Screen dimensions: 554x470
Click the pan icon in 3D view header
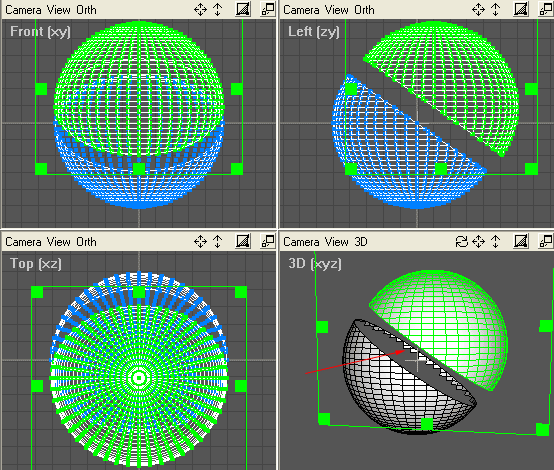[x=478, y=242]
